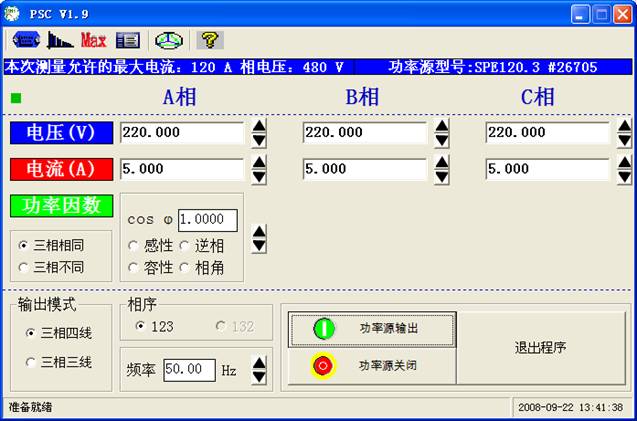This screenshot has width=637, height=421.
Task: Open the harmonic bar chart tool
Action: pos(60,40)
